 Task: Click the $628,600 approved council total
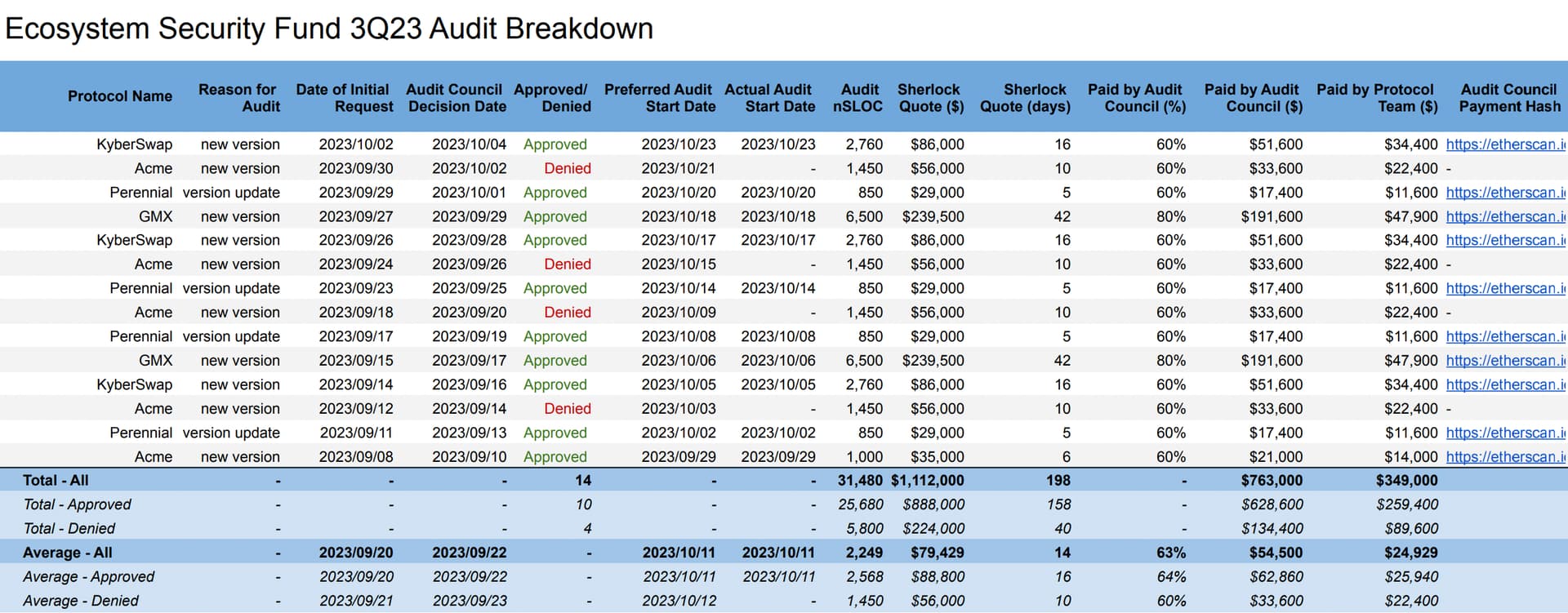click(1272, 504)
